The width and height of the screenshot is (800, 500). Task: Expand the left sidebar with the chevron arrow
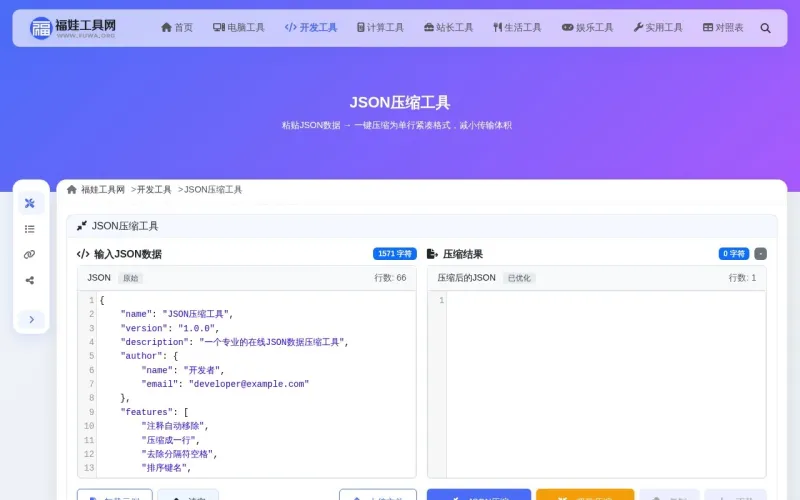pos(32,319)
